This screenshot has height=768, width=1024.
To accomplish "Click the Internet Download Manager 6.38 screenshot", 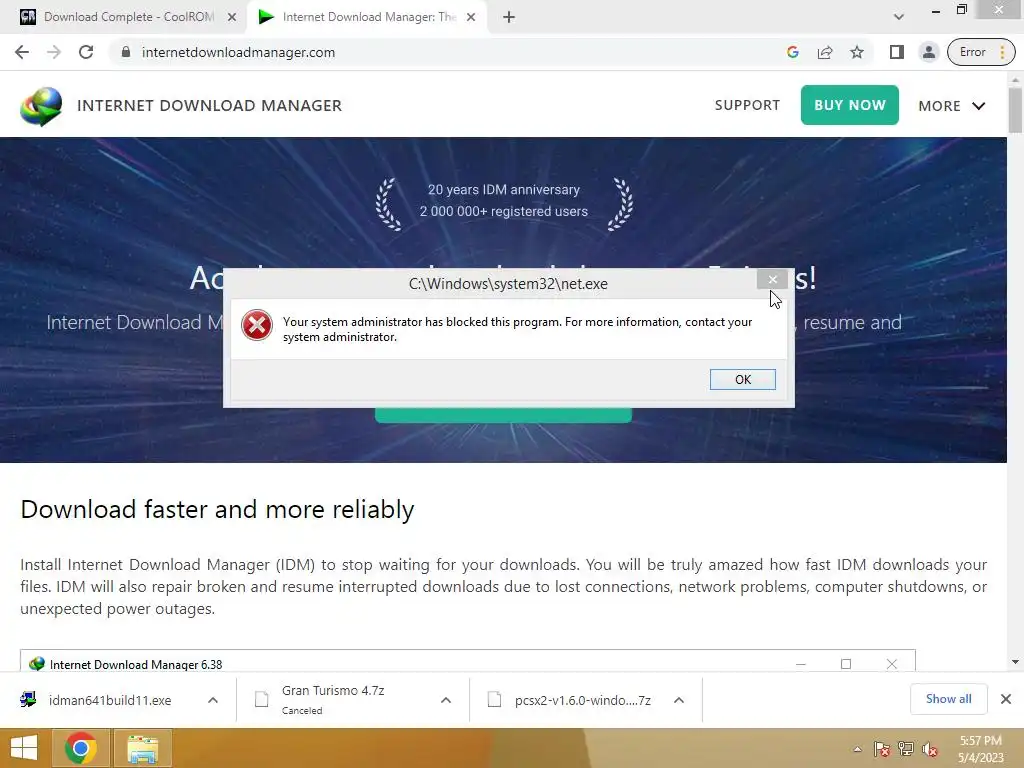I will pyautogui.click(x=468, y=660).
